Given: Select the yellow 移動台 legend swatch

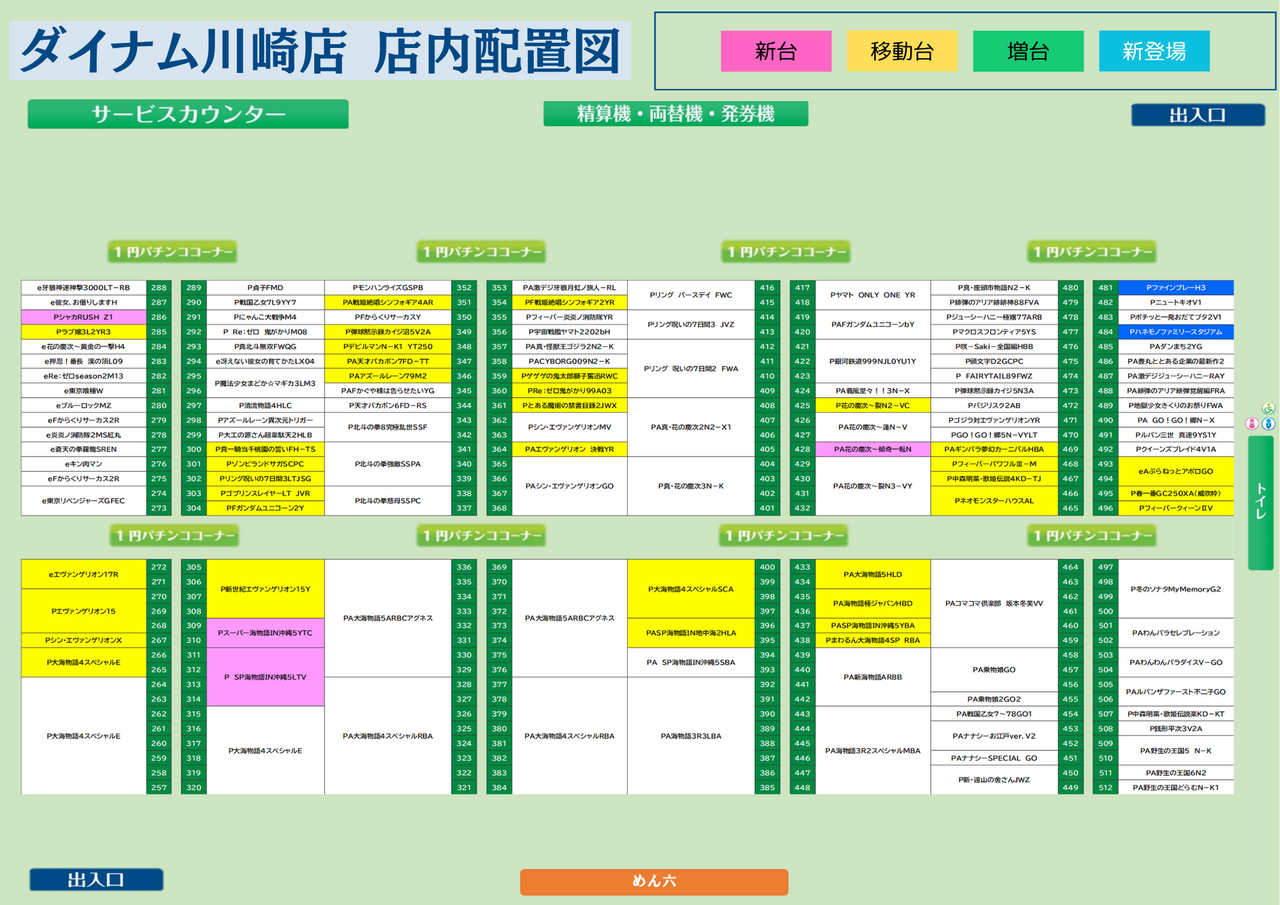Looking at the screenshot, I should 902,51.
